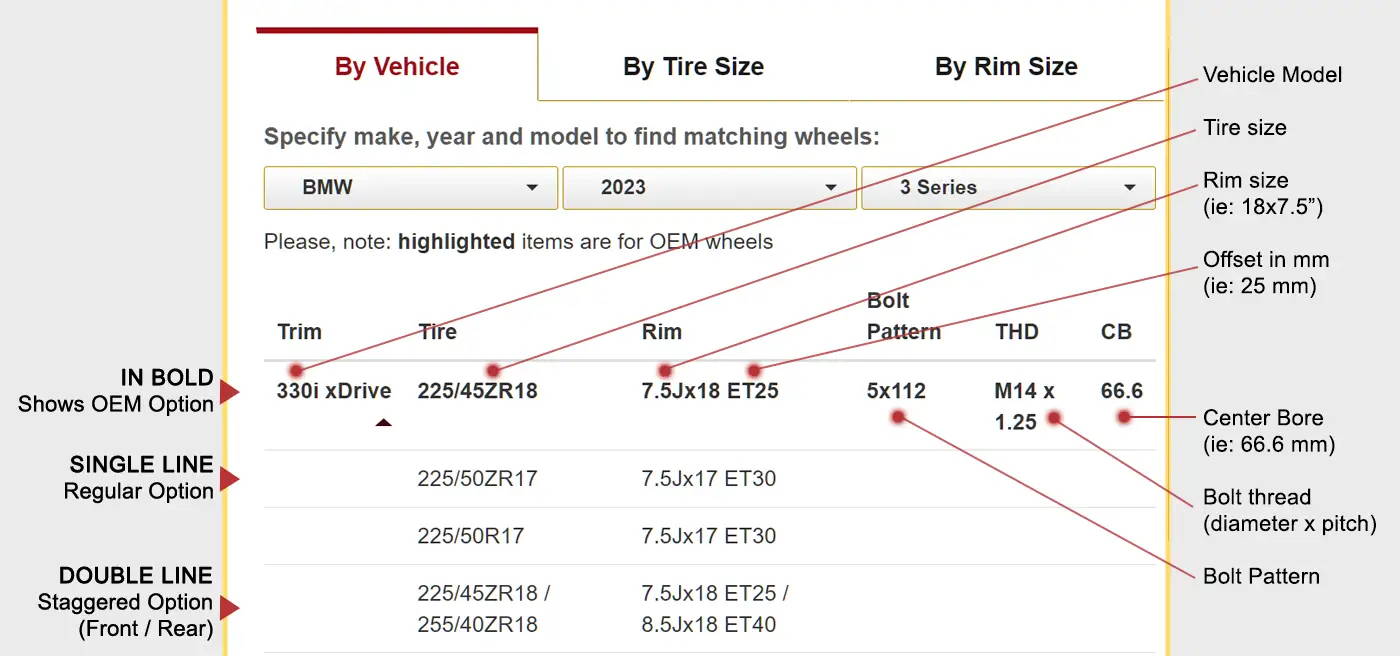This screenshot has height=656, width=1400.
Task: Open the 3 Series model dropdown
Action: tap(1008, 187)
